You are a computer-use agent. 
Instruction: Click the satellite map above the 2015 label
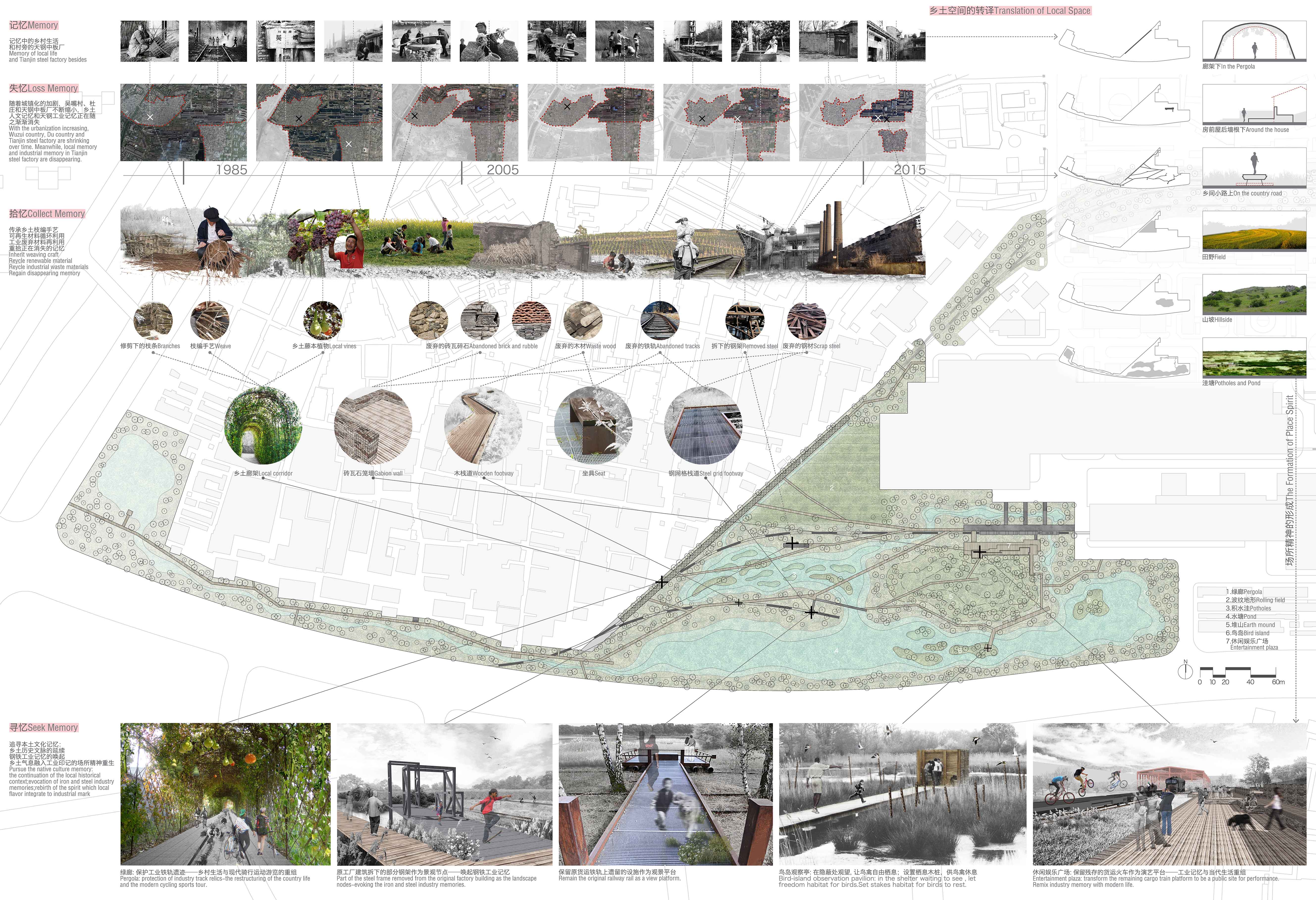pyautogui.click(x=862, y=122)
